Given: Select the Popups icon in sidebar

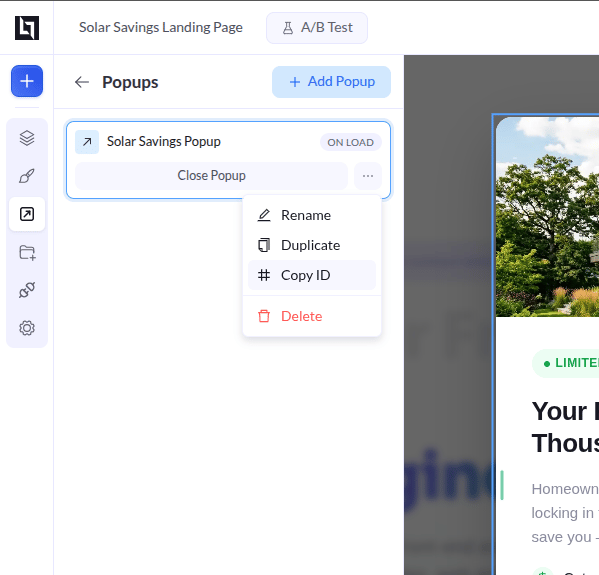Looking at the screenshot, I should (27, 214).
